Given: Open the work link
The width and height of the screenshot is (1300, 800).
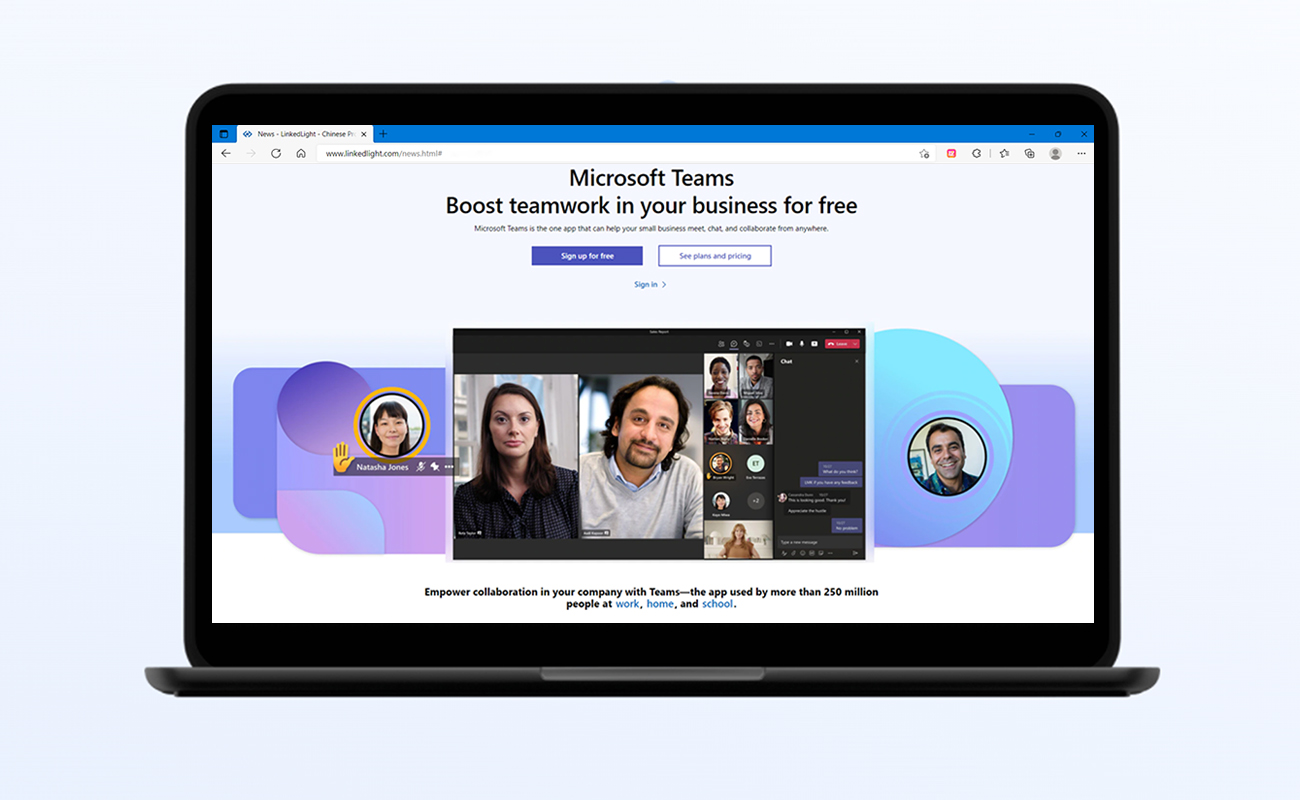Looking at the screenshot, I should [627, 604].
